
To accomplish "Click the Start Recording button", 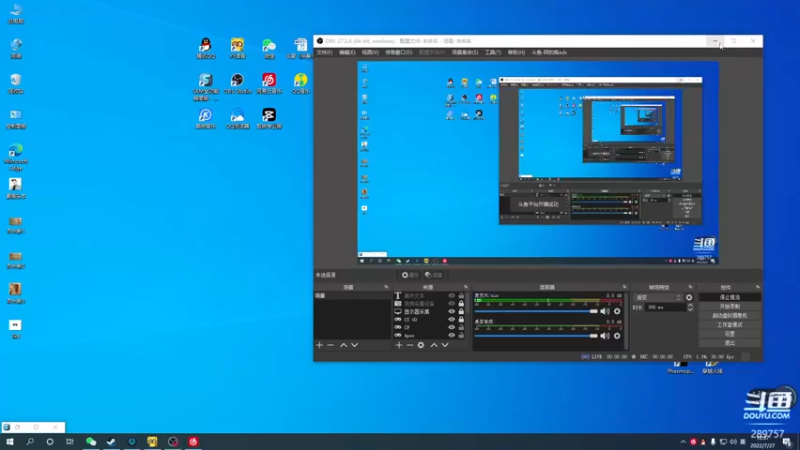I will click(730, 307).
